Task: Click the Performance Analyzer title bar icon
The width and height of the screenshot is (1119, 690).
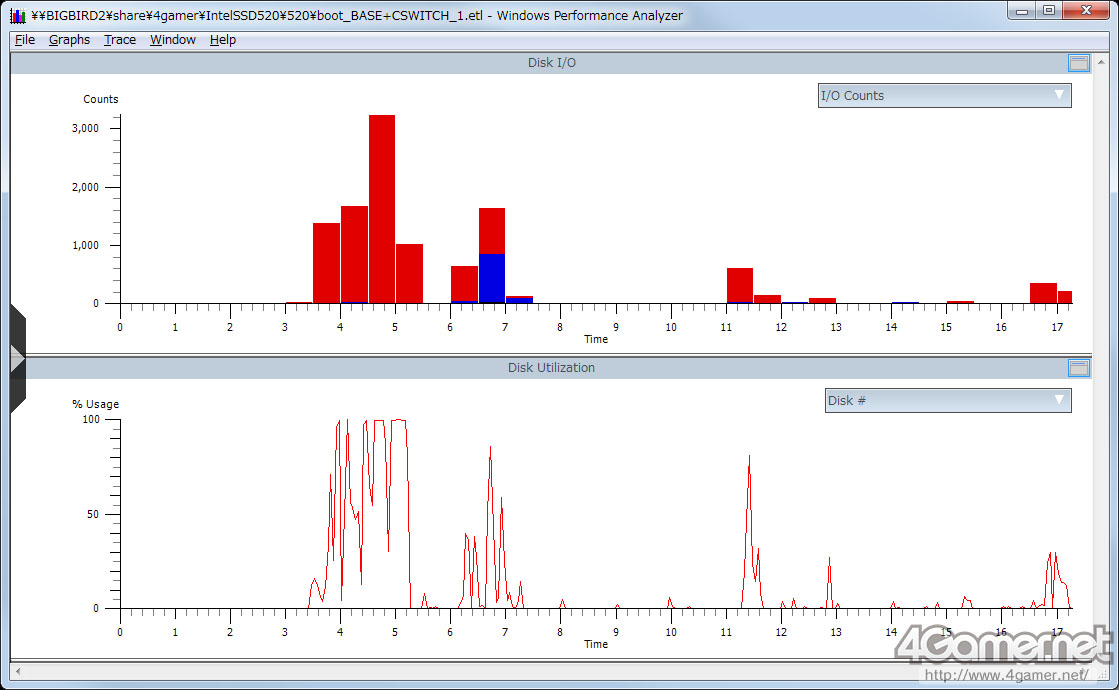Action: point(18,15)
